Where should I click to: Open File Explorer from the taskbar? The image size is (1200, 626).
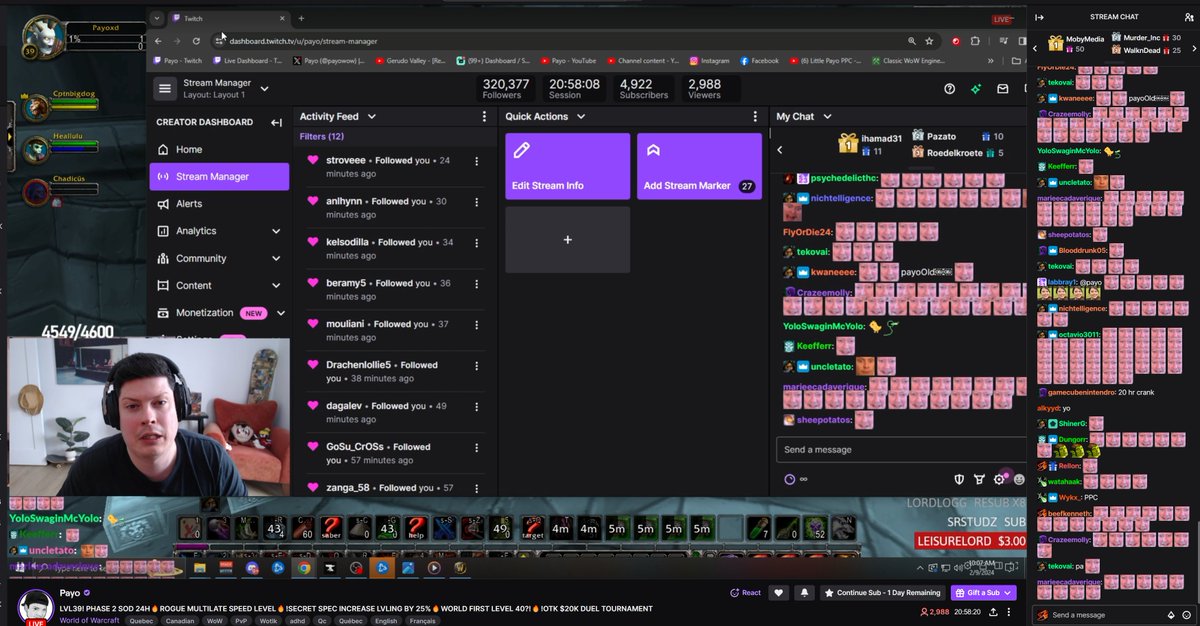[200, 568]
